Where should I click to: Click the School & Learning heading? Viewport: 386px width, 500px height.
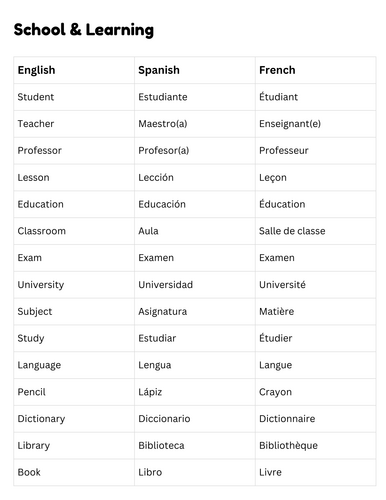[84, 30]
